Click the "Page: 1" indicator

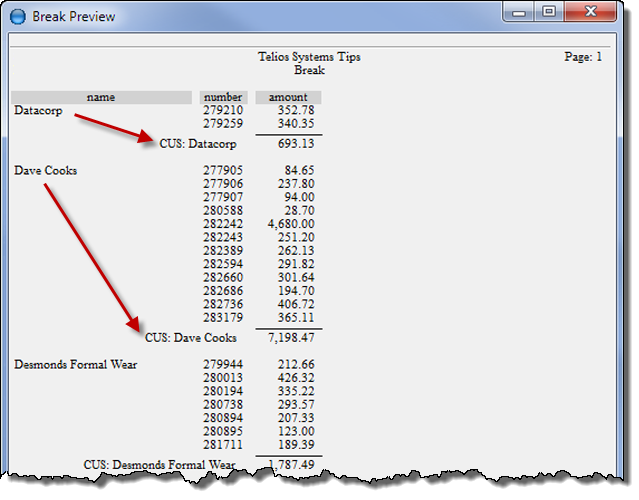(583, 57)
